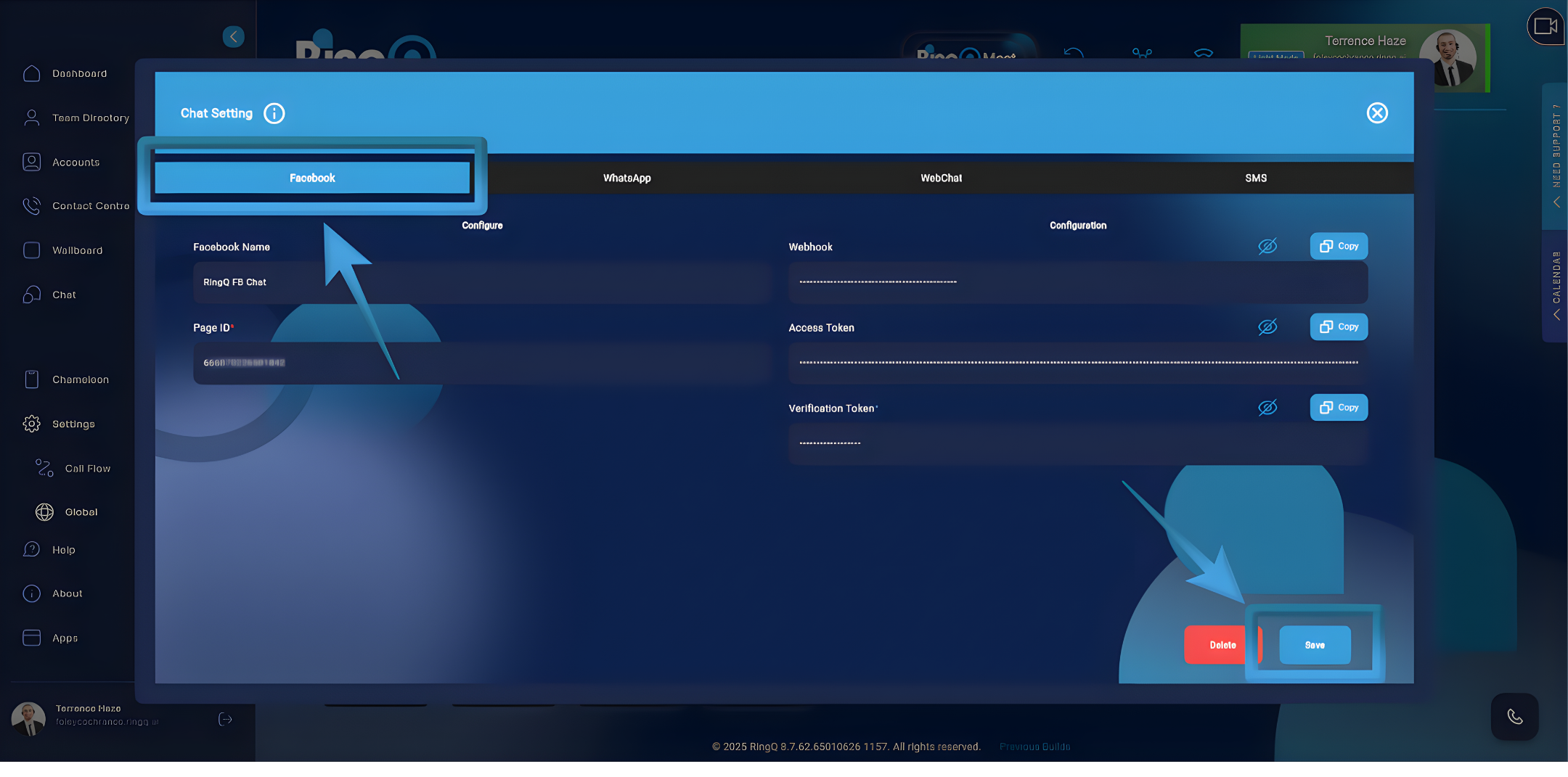Switch to the SMS tab
This screenshot has height=777, width=1568.
click(x=1255, y=177)
